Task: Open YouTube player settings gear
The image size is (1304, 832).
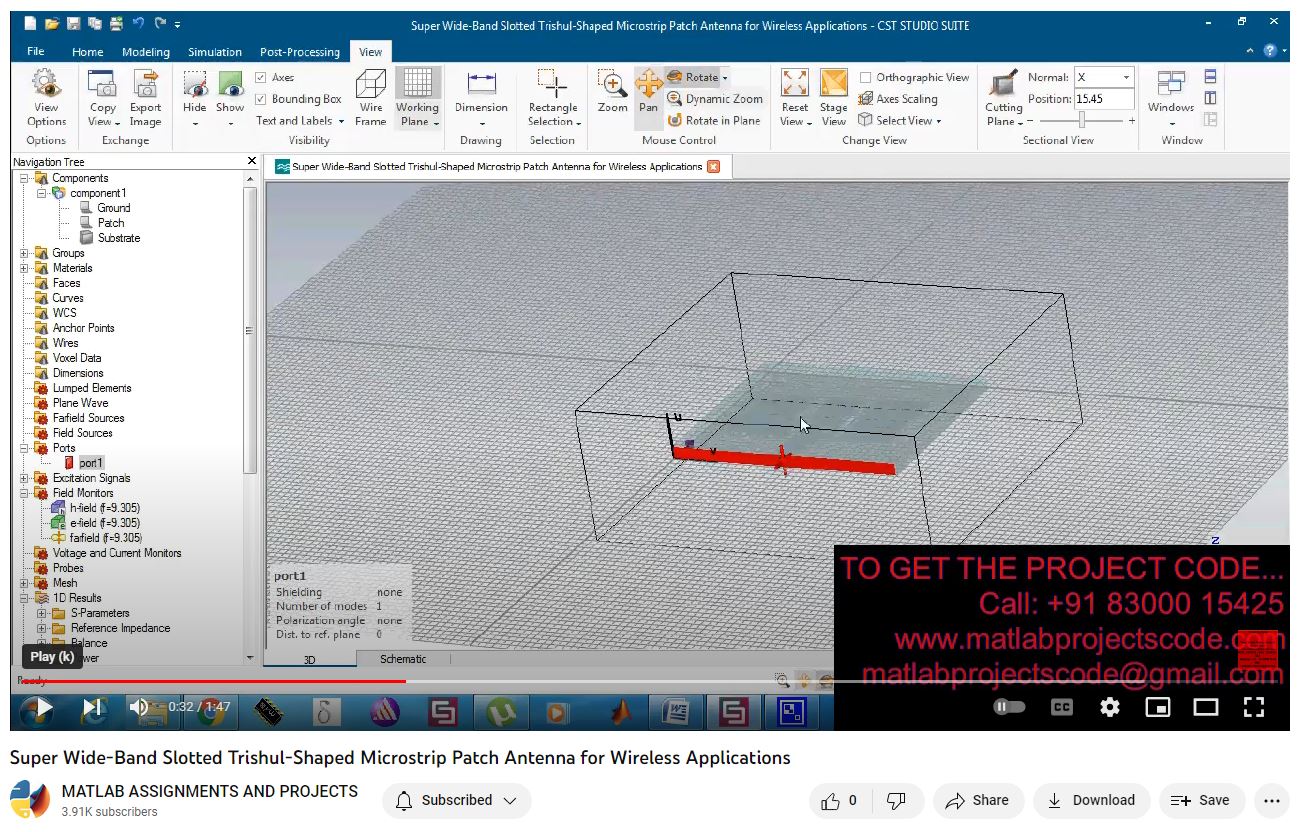Action: point(1110,707)
